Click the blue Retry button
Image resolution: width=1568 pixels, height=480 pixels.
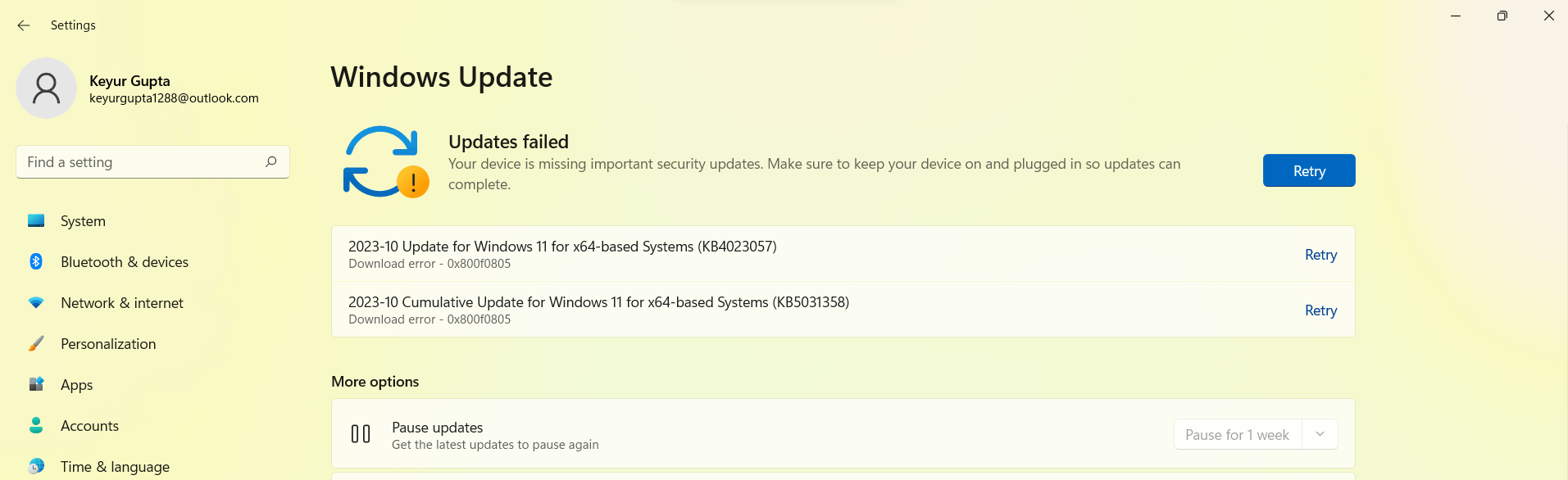(x=1308, y=170)
